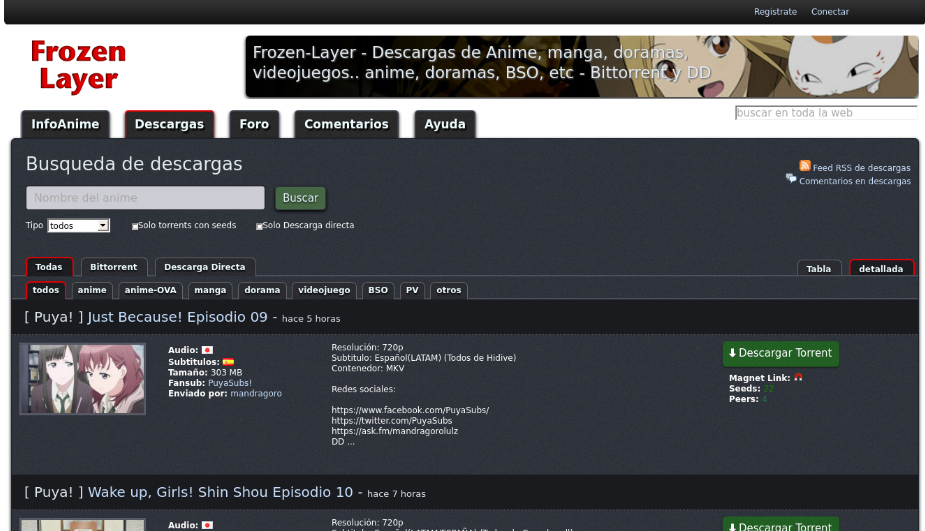Go to the InfoAnime section
Screen dimensions: 925x531
pyautogui.click(x=65, y=125)
